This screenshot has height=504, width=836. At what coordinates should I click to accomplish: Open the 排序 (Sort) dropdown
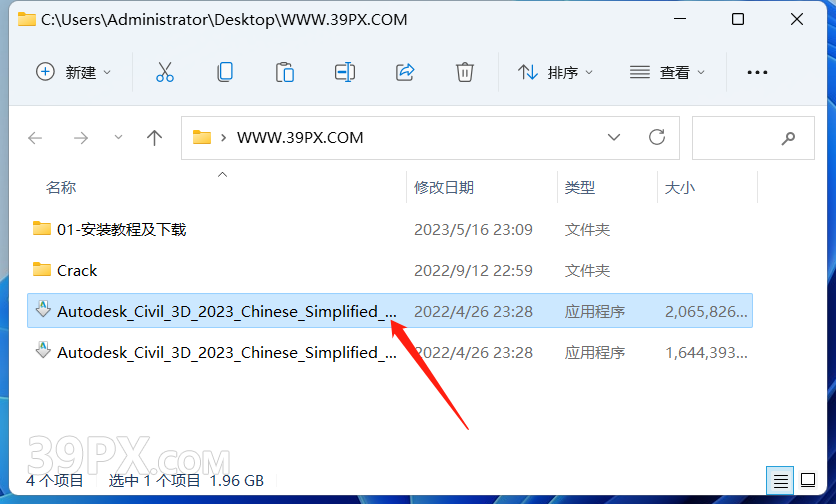[555, 72]
